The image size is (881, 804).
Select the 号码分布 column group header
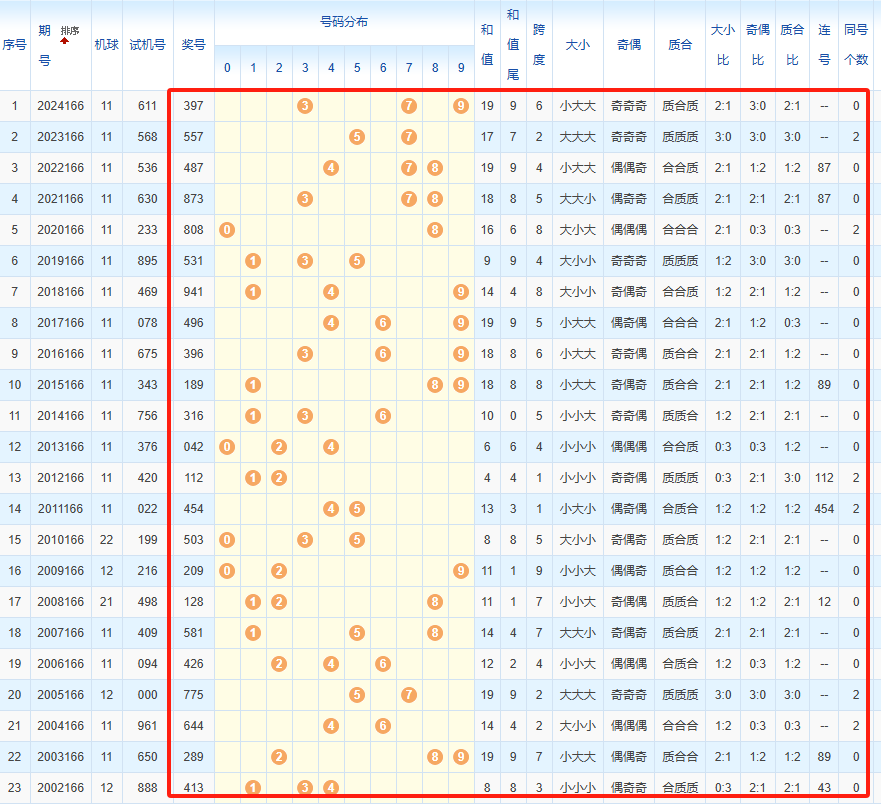point(343,21)
